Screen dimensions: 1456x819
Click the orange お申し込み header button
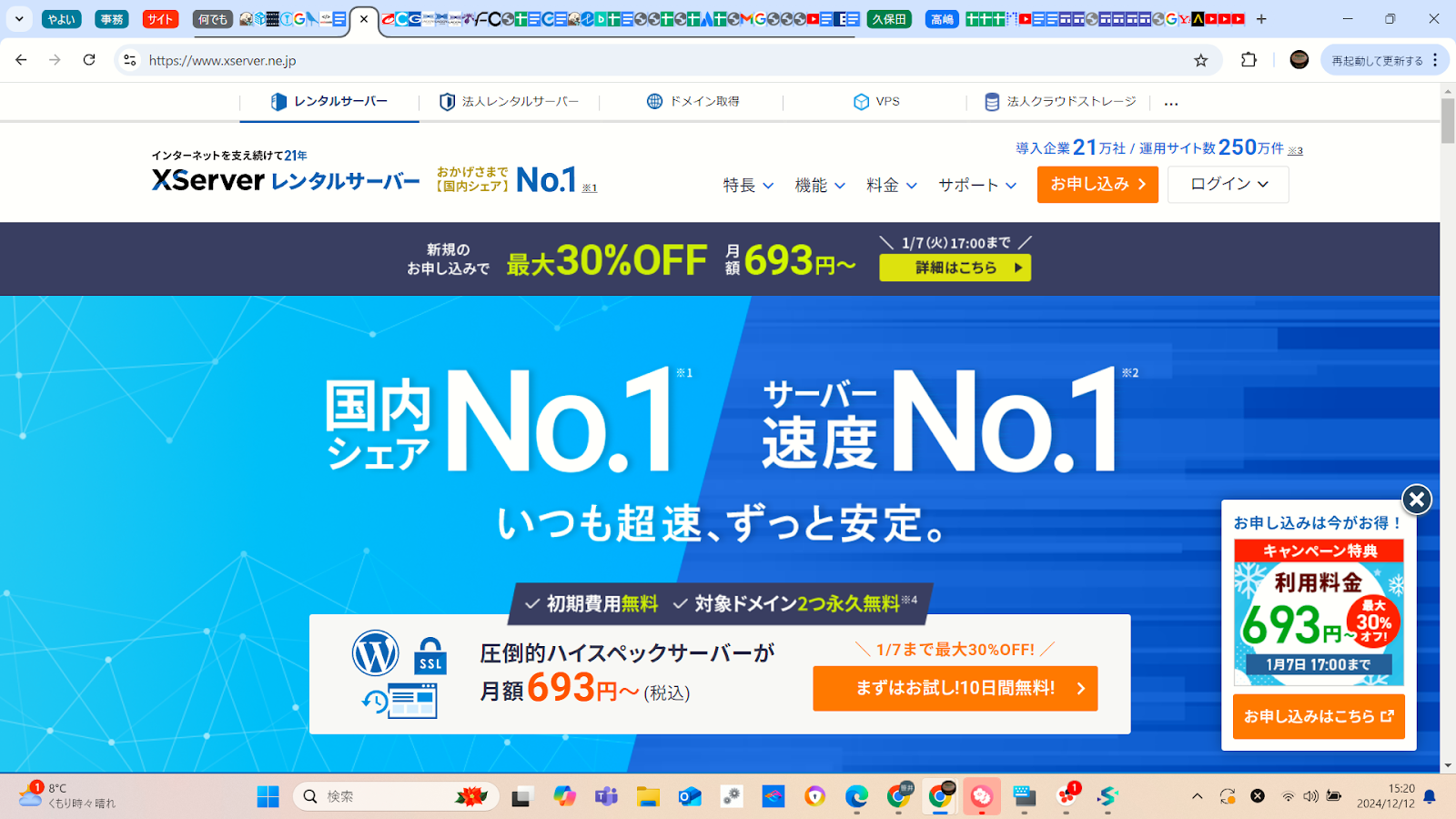pyautogui.click(x=1097, y=185)
